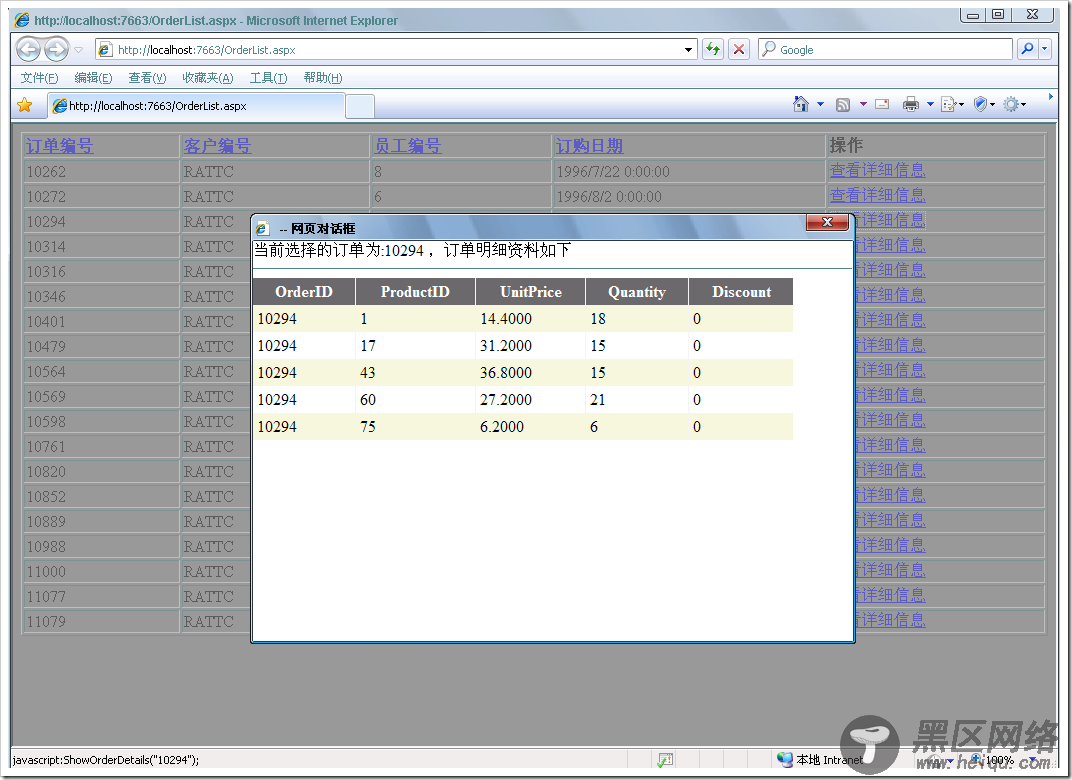Click the Quantity column header in dialog
1072x780 pixels.
637,292
